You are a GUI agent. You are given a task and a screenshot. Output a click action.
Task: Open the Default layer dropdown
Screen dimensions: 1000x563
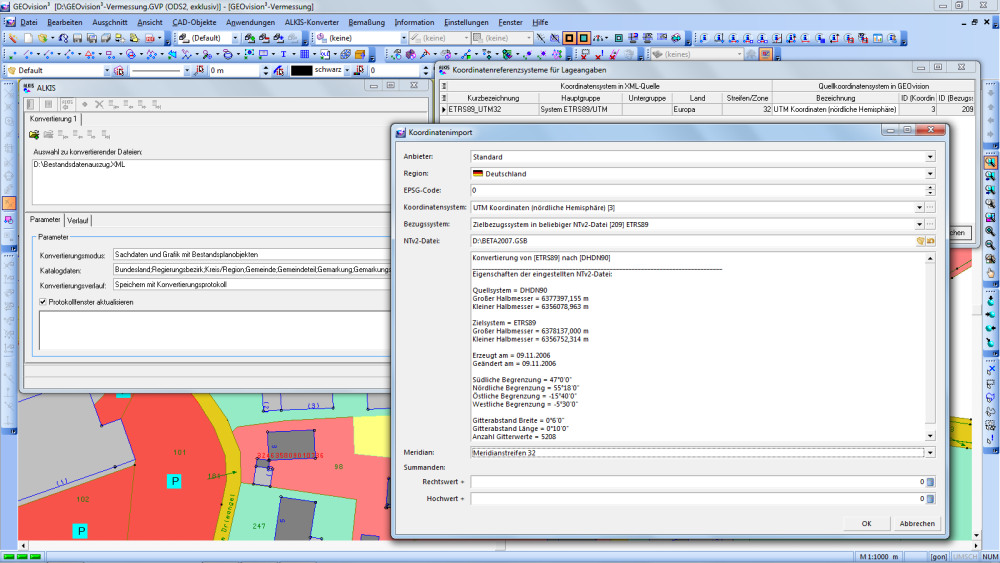click(x=107, y=71)
